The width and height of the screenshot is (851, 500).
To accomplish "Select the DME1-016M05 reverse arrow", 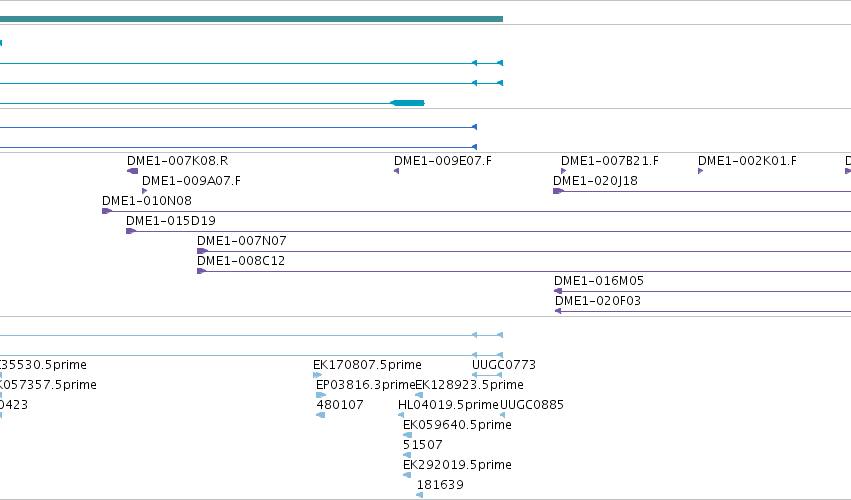I will (557, 292).
